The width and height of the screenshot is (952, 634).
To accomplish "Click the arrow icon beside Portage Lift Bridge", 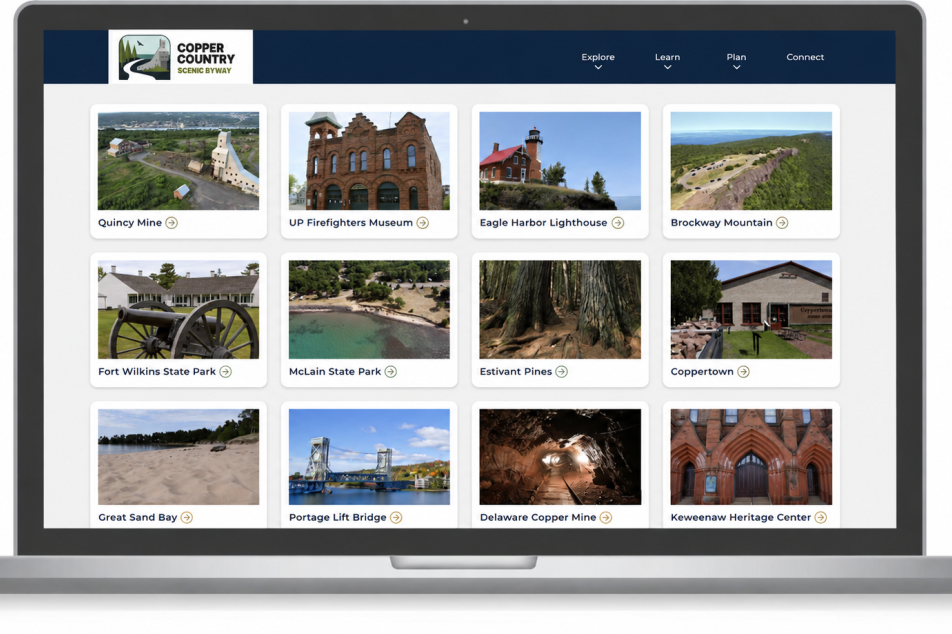I will pyautogui.click(x=396, y=517).
